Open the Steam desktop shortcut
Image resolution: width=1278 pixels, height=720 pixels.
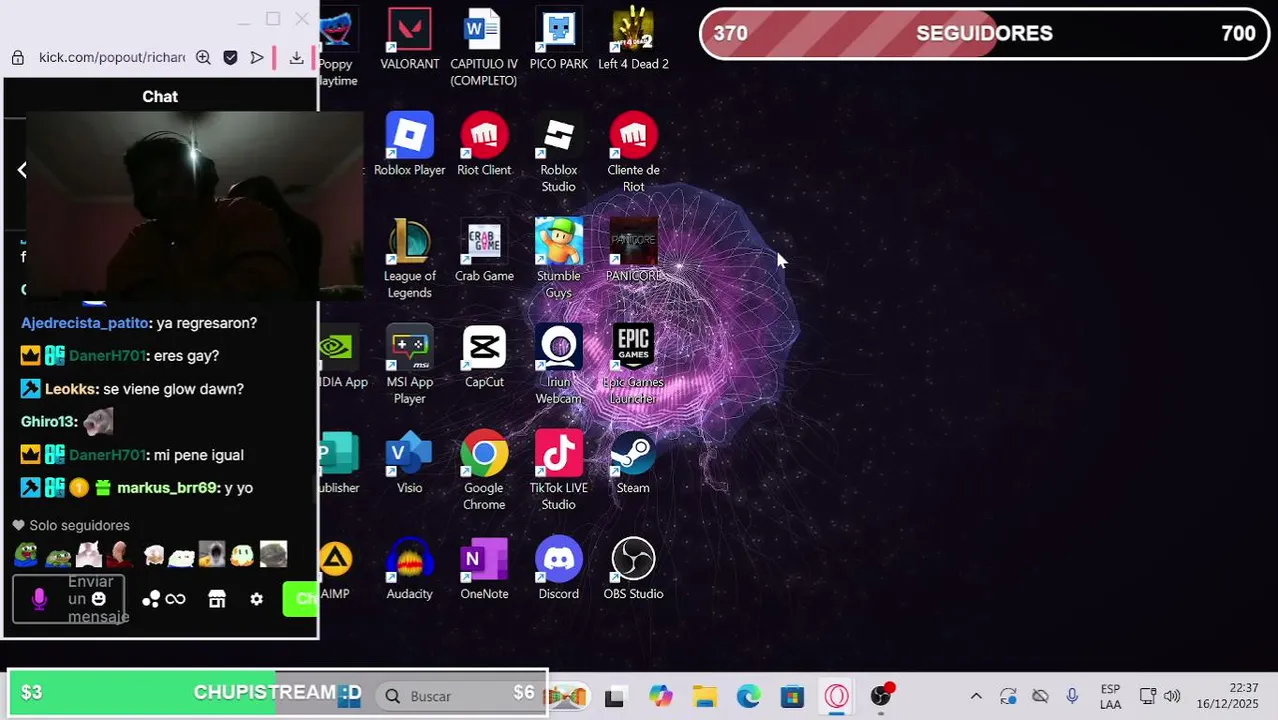coord(633,463)
